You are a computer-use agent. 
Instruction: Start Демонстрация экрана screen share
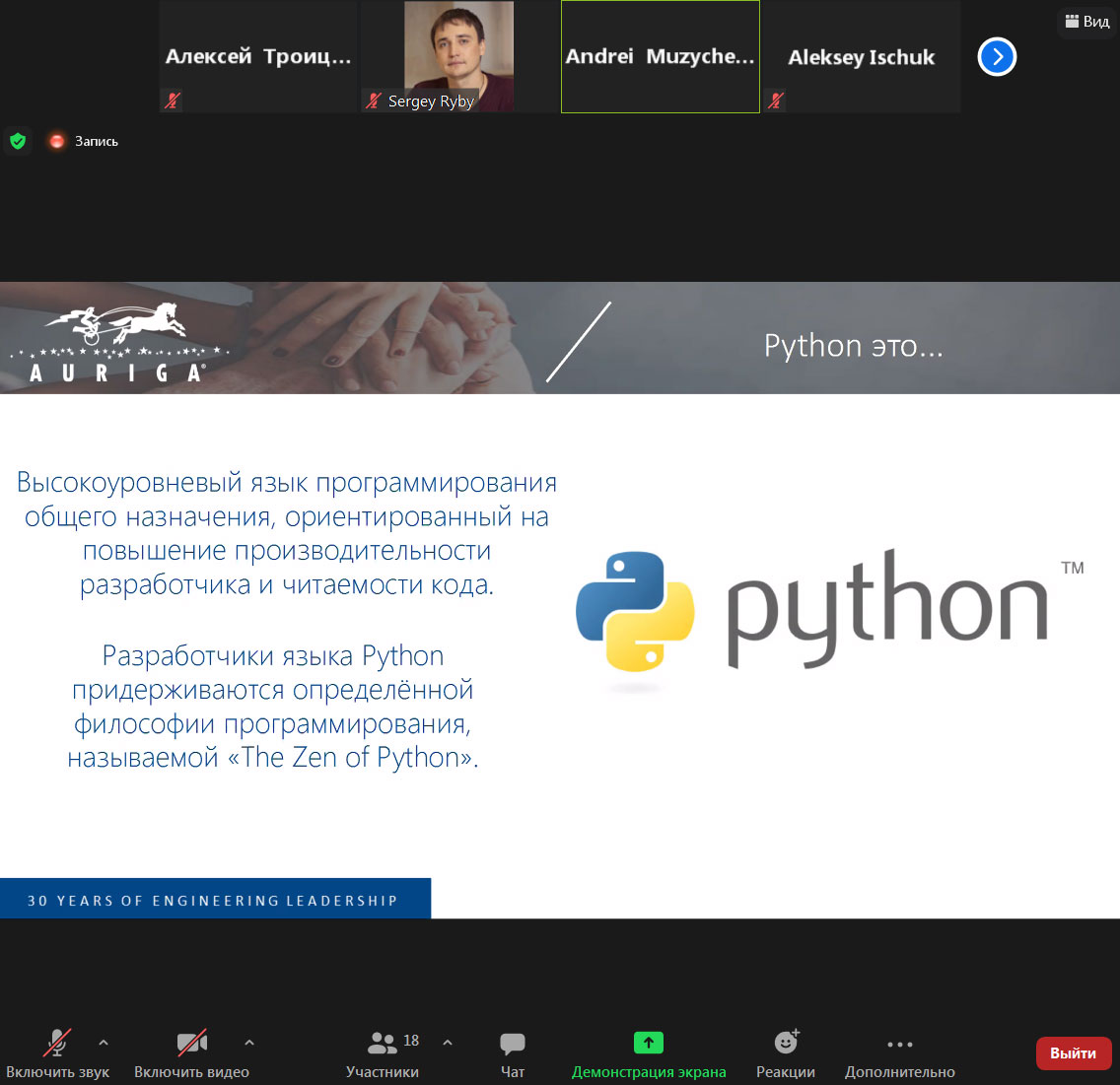click(649, 1053)
